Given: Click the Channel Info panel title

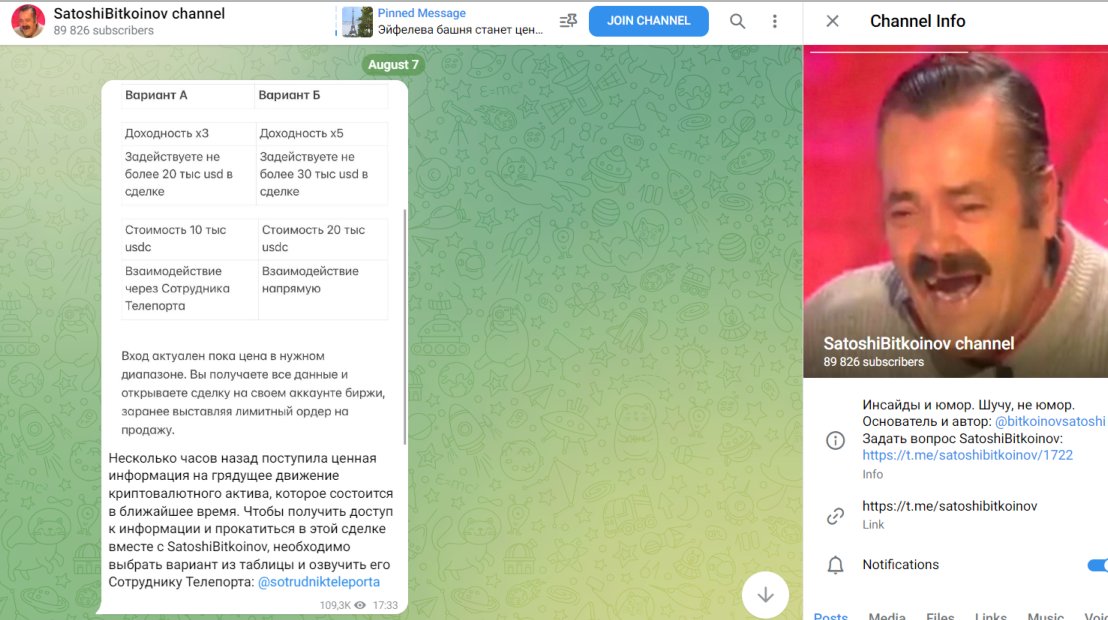Looking at the screenshot, I should (917, 21).
